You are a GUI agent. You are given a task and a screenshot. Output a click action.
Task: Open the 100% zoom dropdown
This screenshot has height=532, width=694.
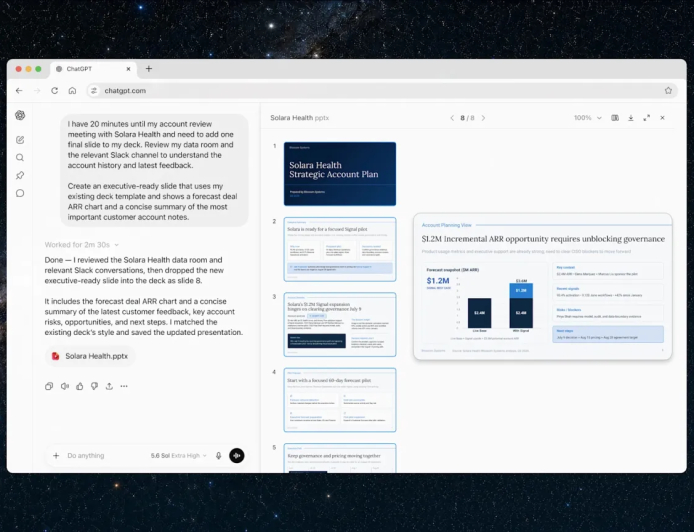[588, 118]
